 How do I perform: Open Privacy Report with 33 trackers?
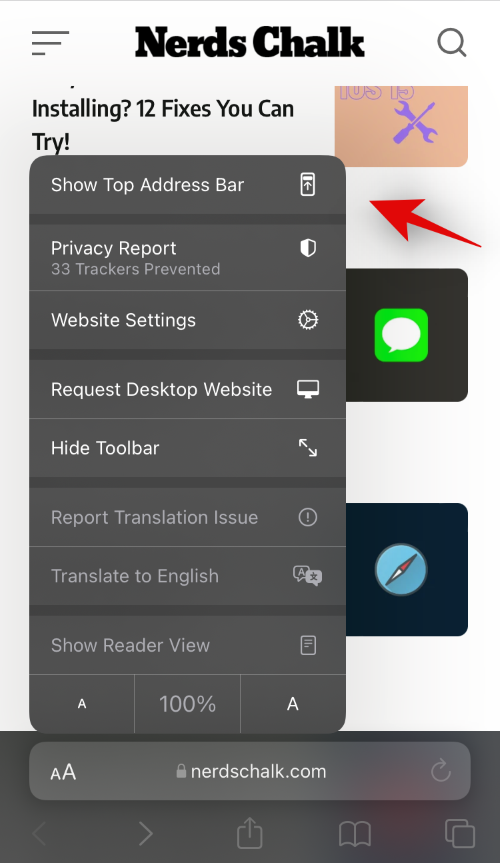pyautogui.click(x=187, y=258)
